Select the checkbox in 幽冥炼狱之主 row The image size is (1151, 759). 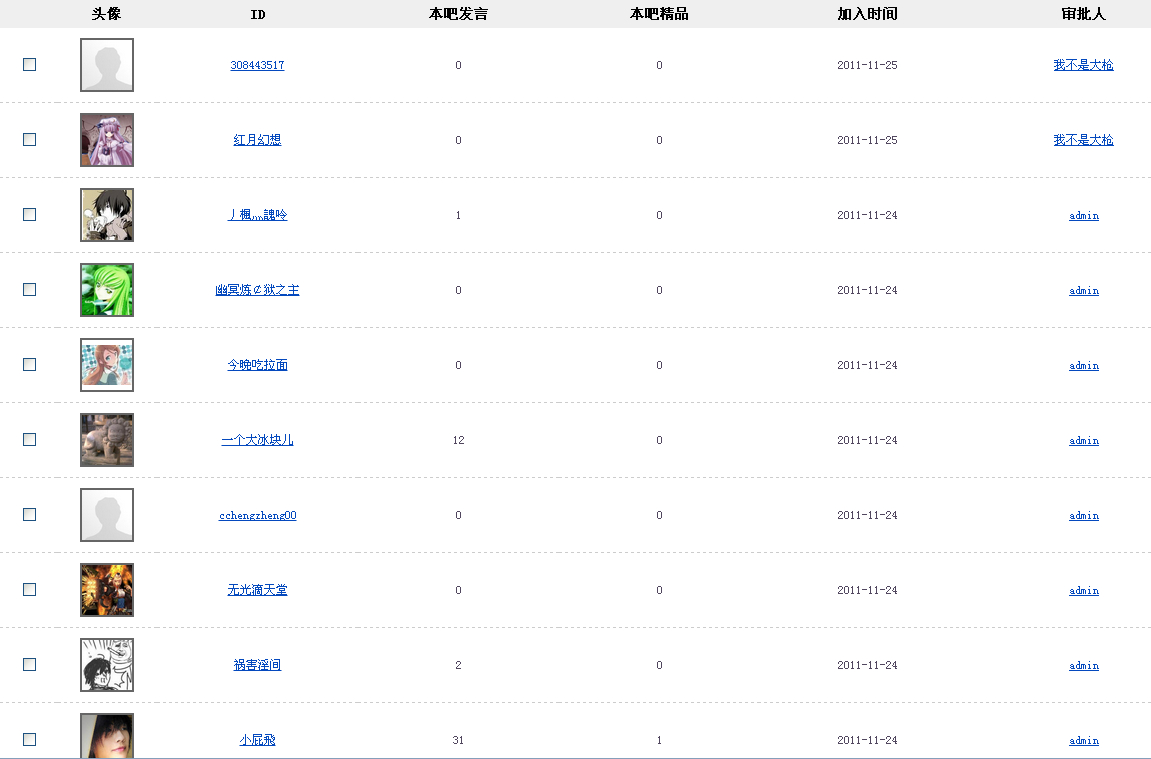[x=29, y=289]
